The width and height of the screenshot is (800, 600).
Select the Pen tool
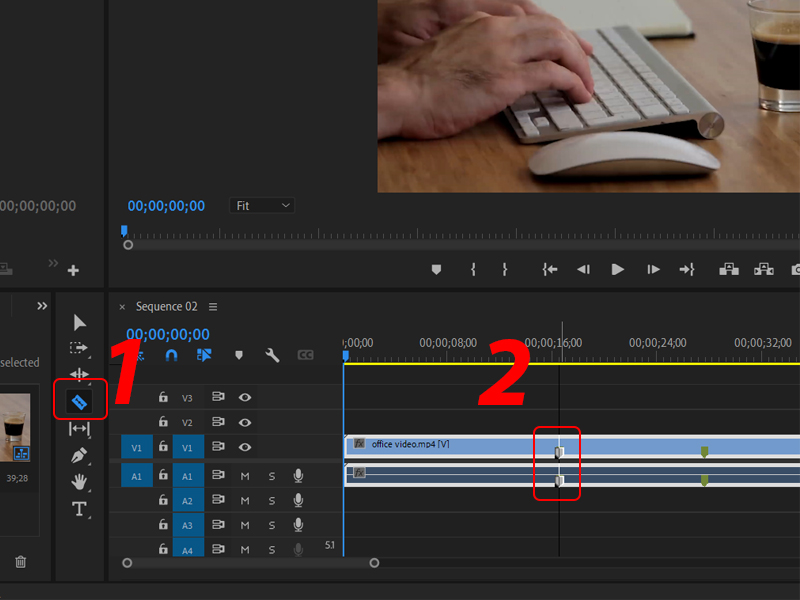pyautogui.click(x=79, y=455)
